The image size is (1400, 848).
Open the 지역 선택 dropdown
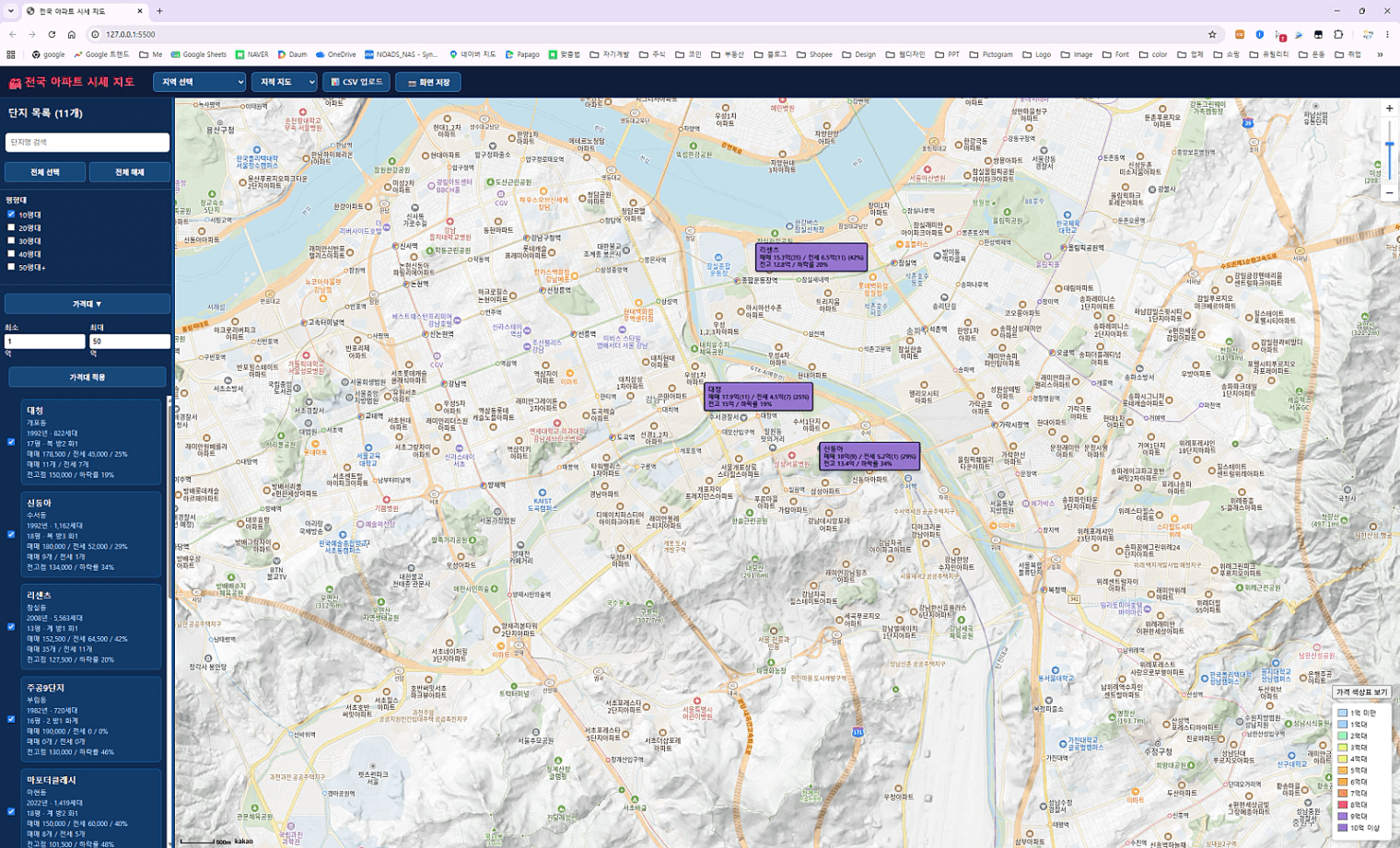(199, 82)
